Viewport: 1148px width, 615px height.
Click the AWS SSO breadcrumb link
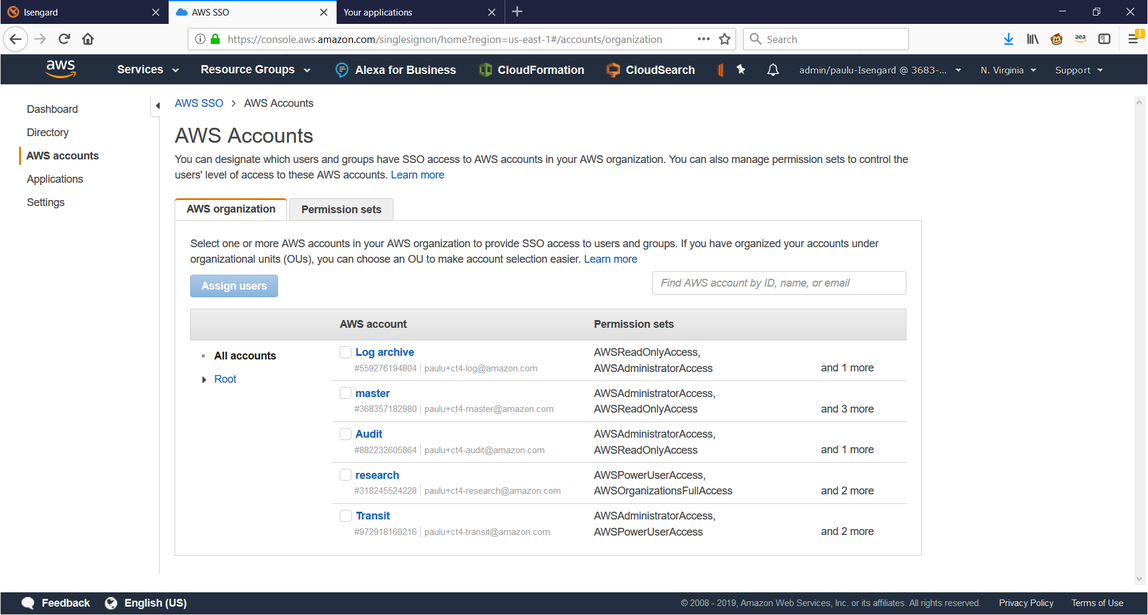pyautogui.click(x=199, y=103)
